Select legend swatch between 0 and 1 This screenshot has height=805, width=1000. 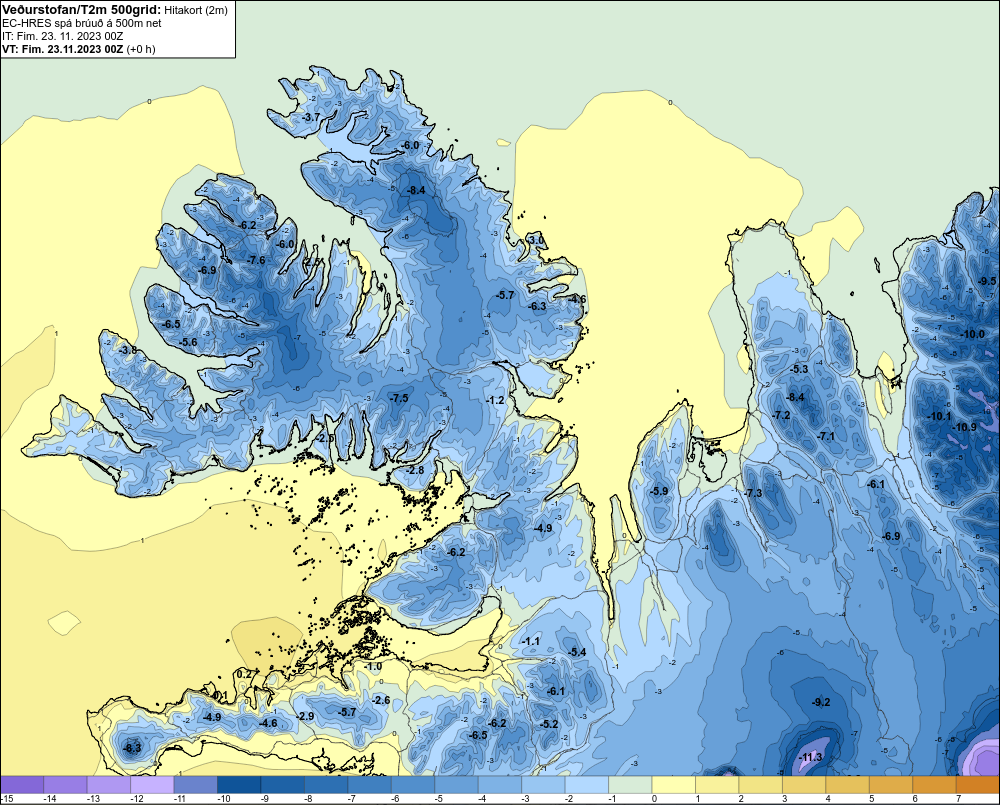[673, 785]
